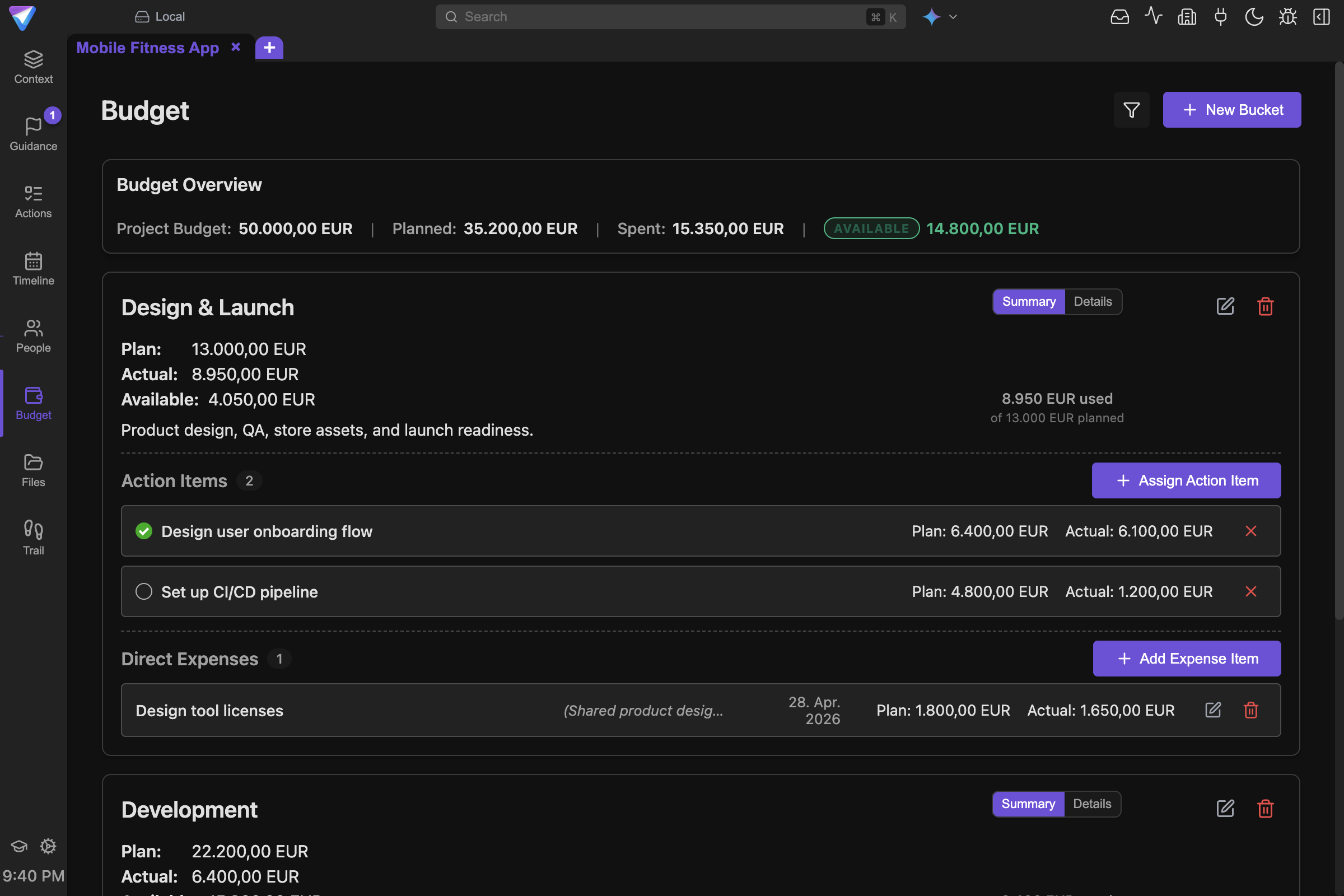
Task: Open the plug connections icon
Action: click(1221, 17)
